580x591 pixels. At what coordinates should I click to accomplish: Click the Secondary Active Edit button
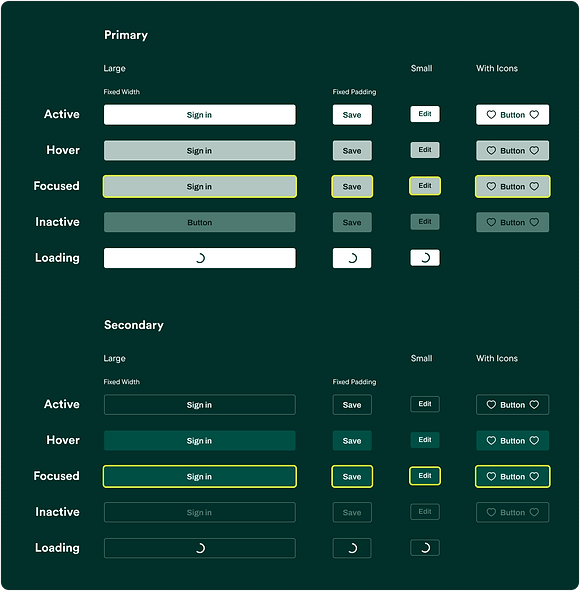425,404
